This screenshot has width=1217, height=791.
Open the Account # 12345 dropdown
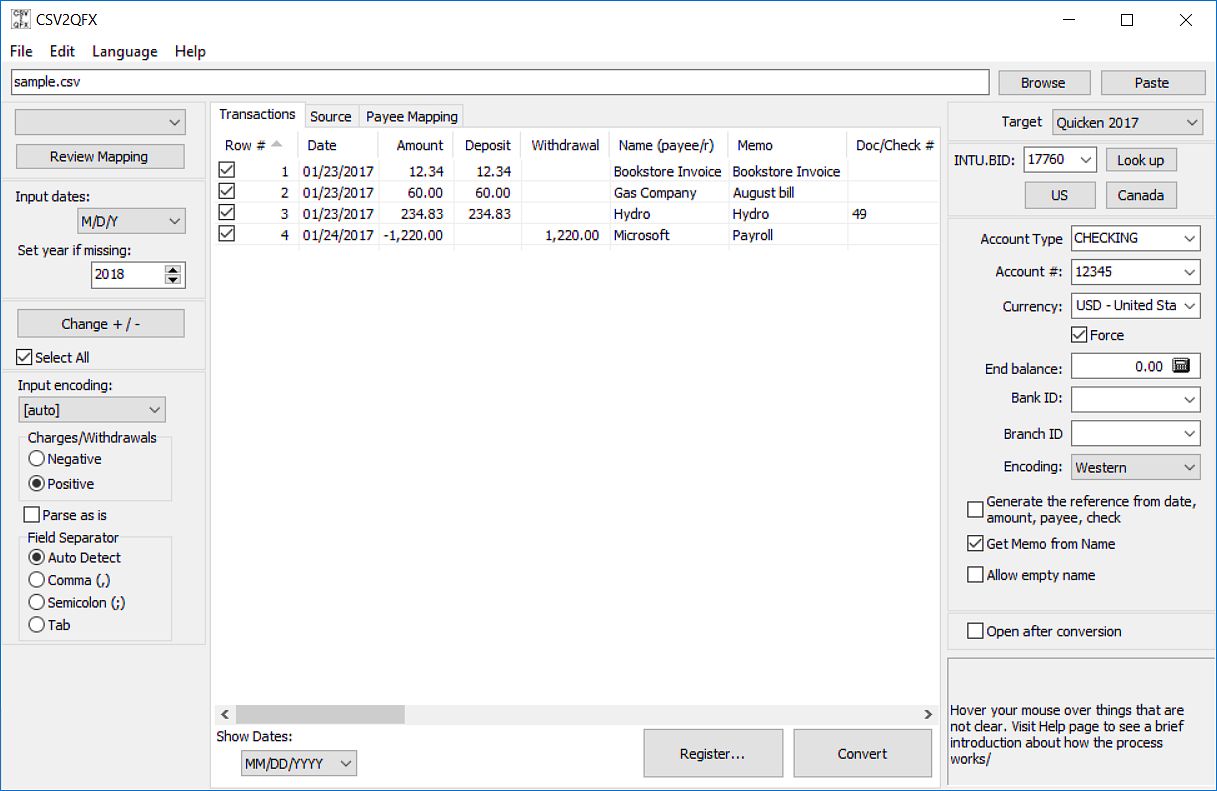tap(1135, 272)
